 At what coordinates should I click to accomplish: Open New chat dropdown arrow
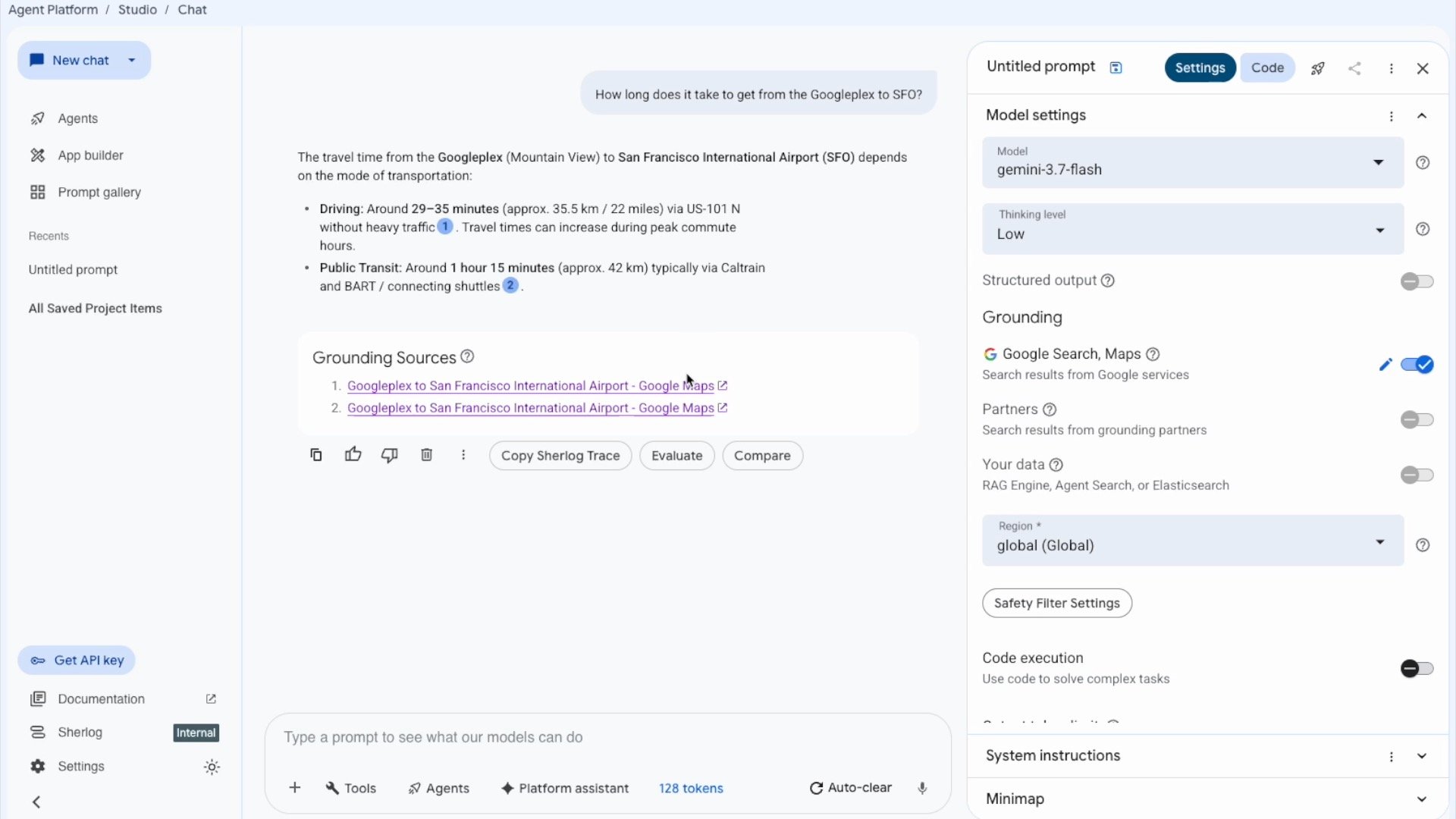132,60
